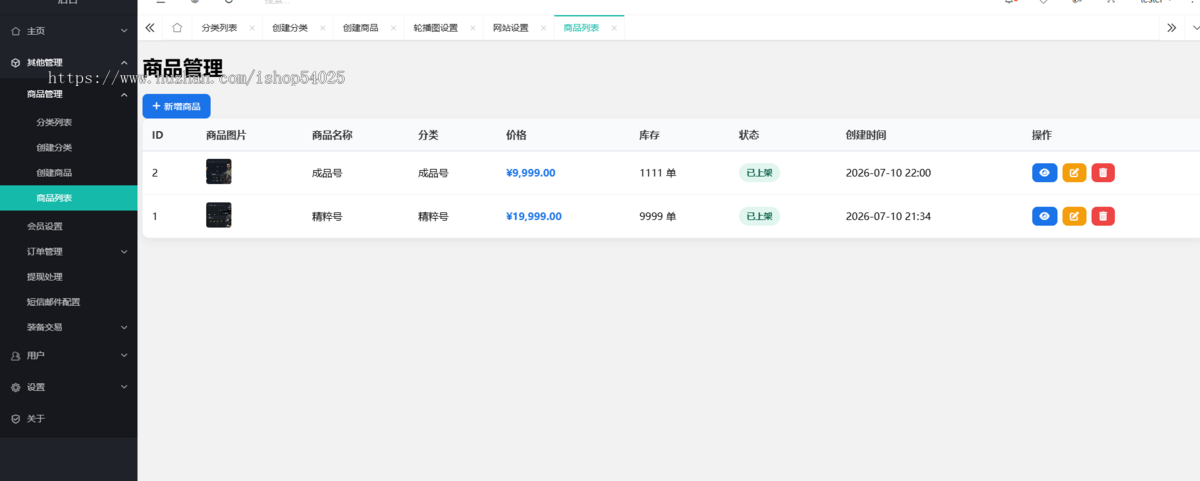The width and height of the screenshot is (1200, 481).
Task: Switch to the 创建分类 tab
Action: coord(290,28)
